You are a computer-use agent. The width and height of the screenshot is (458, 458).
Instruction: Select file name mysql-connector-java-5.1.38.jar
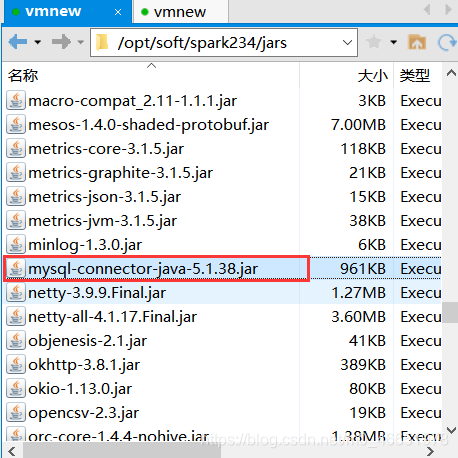pyautogui.click(x=143, y=269)
